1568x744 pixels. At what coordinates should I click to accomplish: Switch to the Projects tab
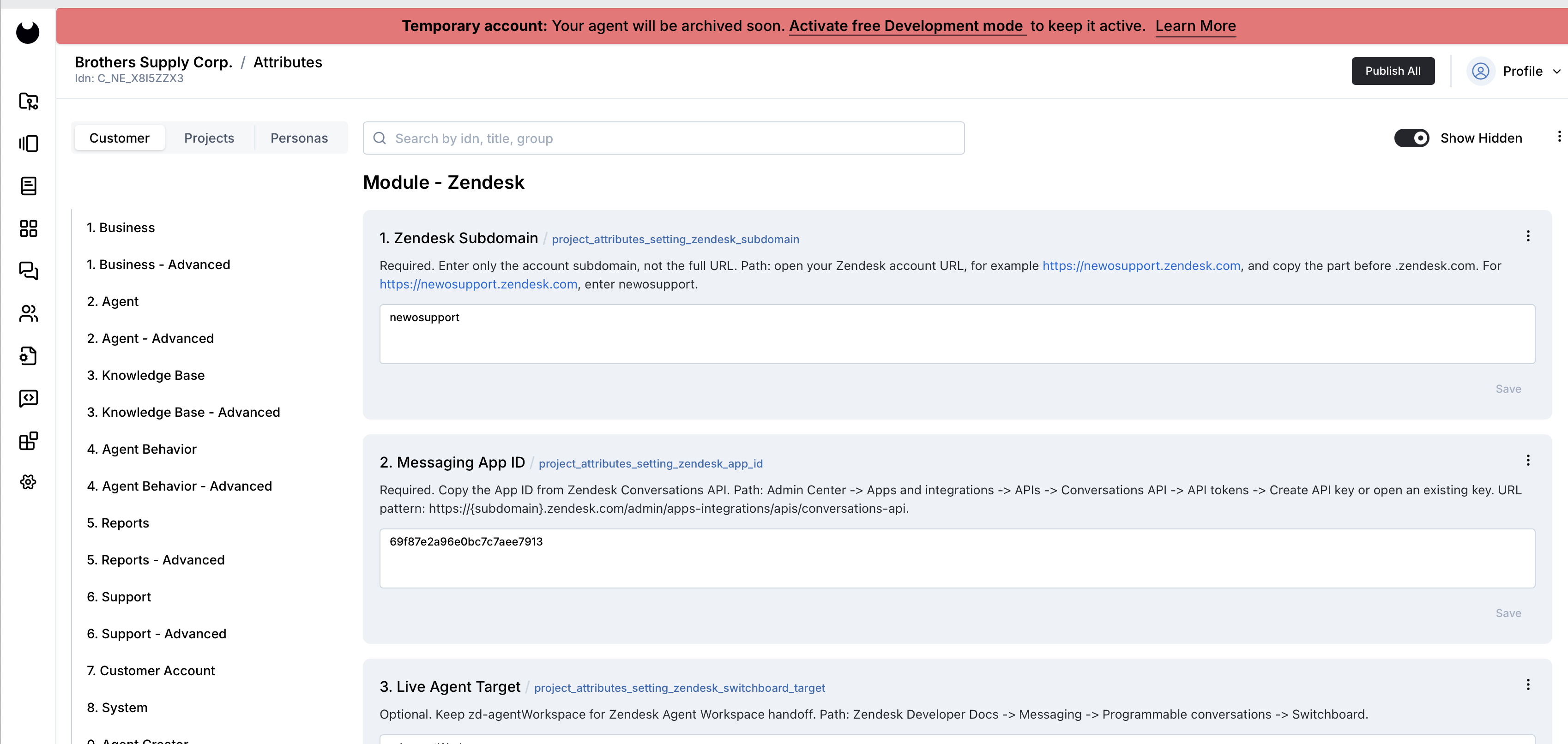click(210, 138)
